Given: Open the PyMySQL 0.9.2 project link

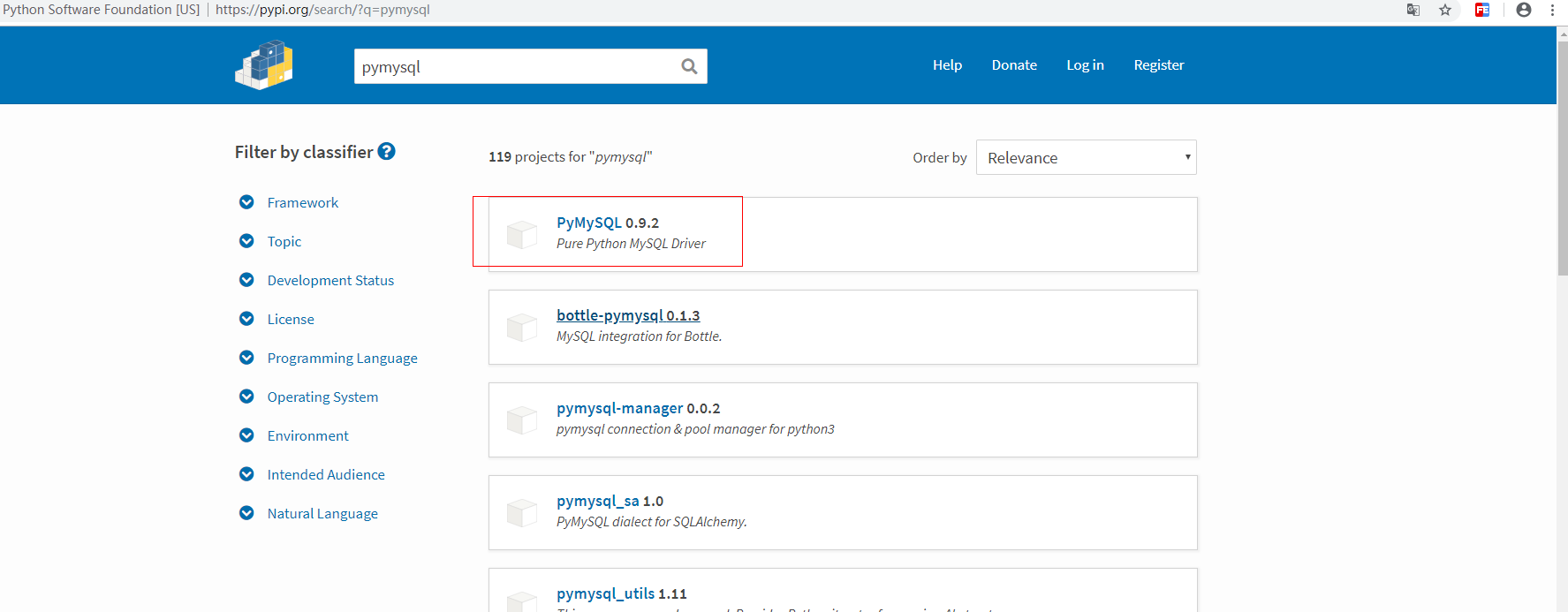Looking at the screenshot, I should coord(608,223).
